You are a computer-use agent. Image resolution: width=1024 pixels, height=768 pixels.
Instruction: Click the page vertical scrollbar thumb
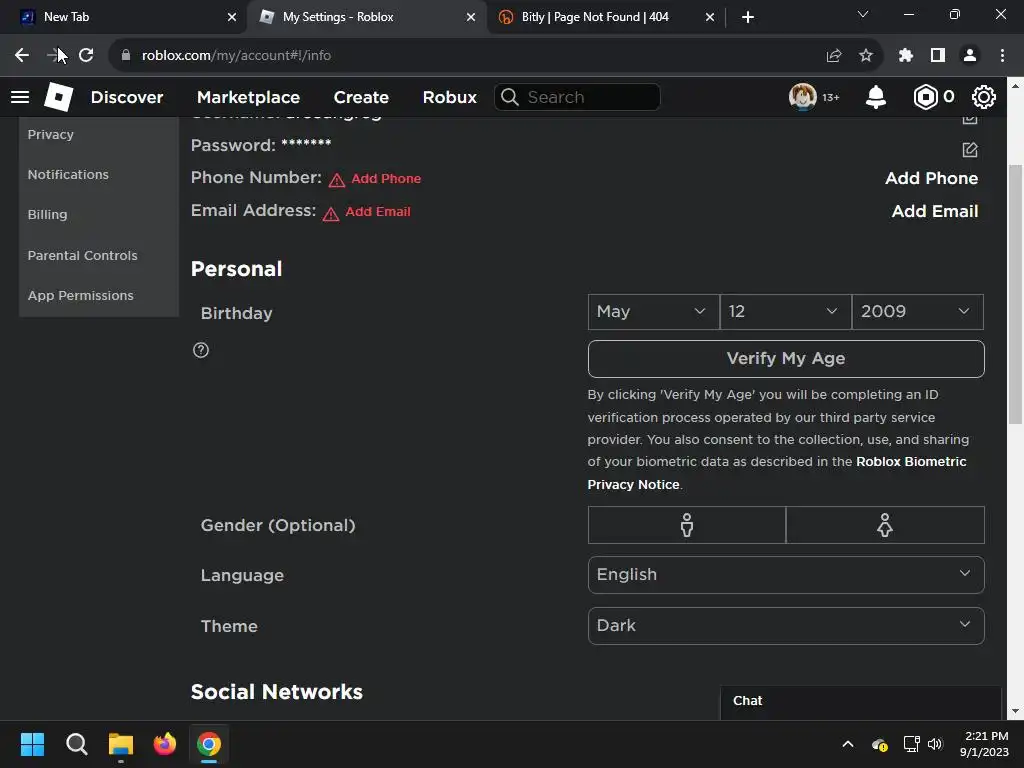click(x=1015, y=294)
